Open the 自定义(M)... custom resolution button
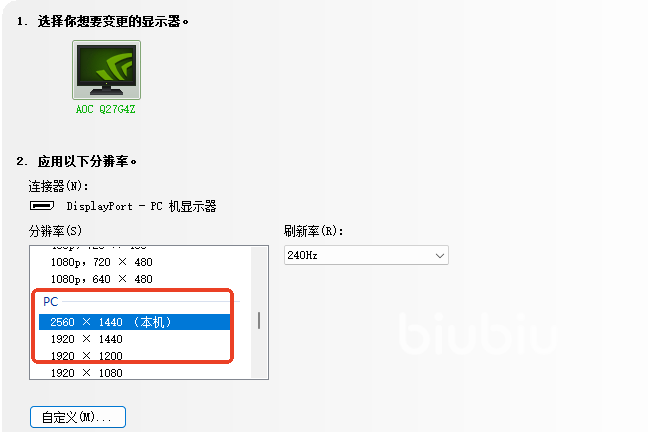This screenshot has width=648, height=432. (x=78, y=417)
